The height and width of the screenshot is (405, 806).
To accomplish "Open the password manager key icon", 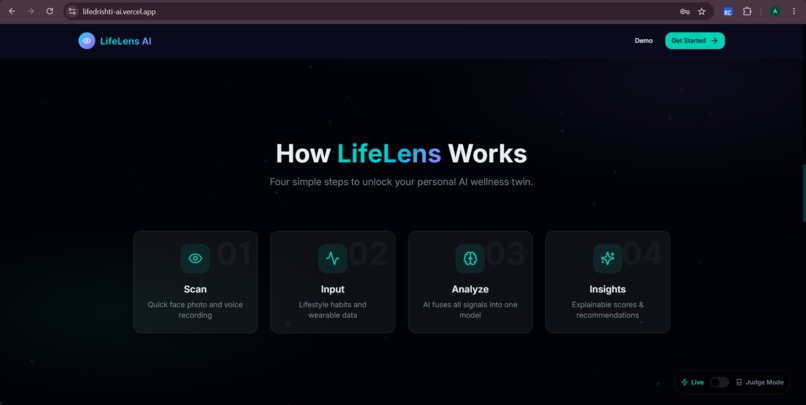I will click(685, 11).
